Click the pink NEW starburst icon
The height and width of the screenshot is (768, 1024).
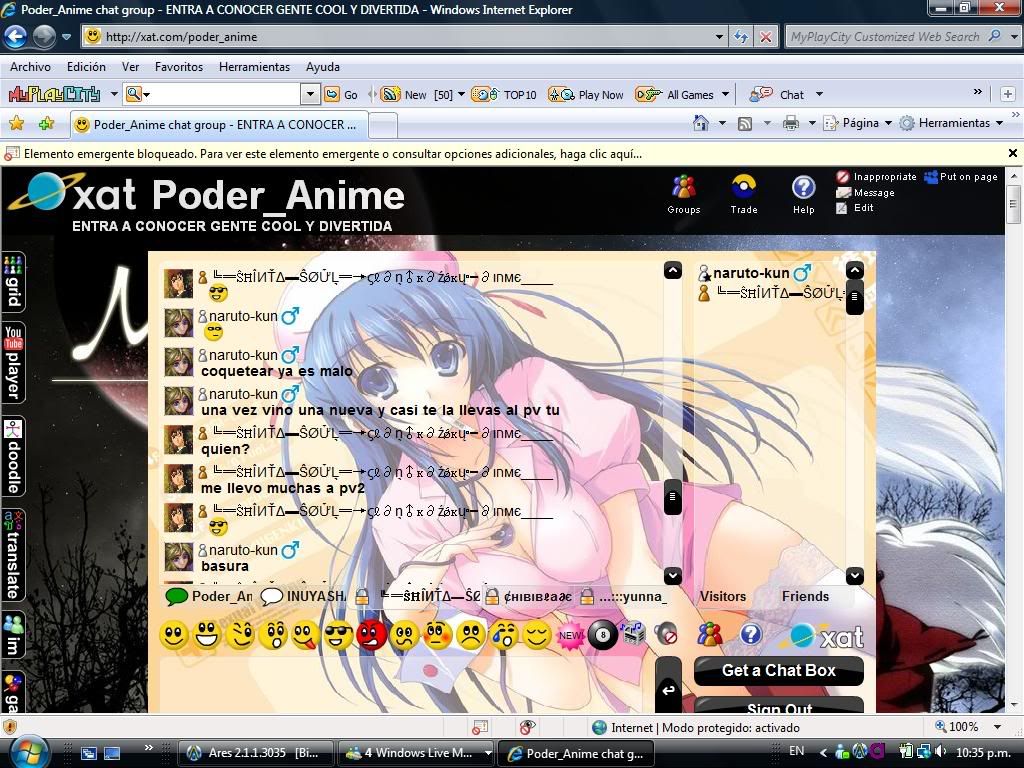(x=570, y=635)
